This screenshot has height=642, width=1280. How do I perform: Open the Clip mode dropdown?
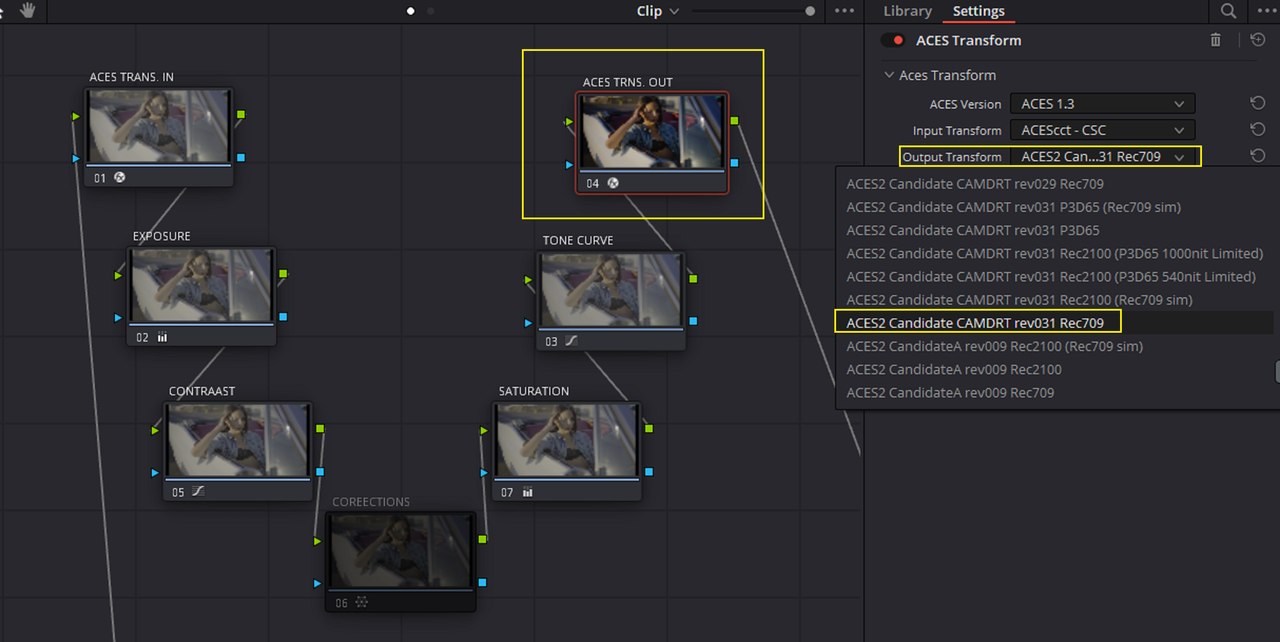(658, 11)
